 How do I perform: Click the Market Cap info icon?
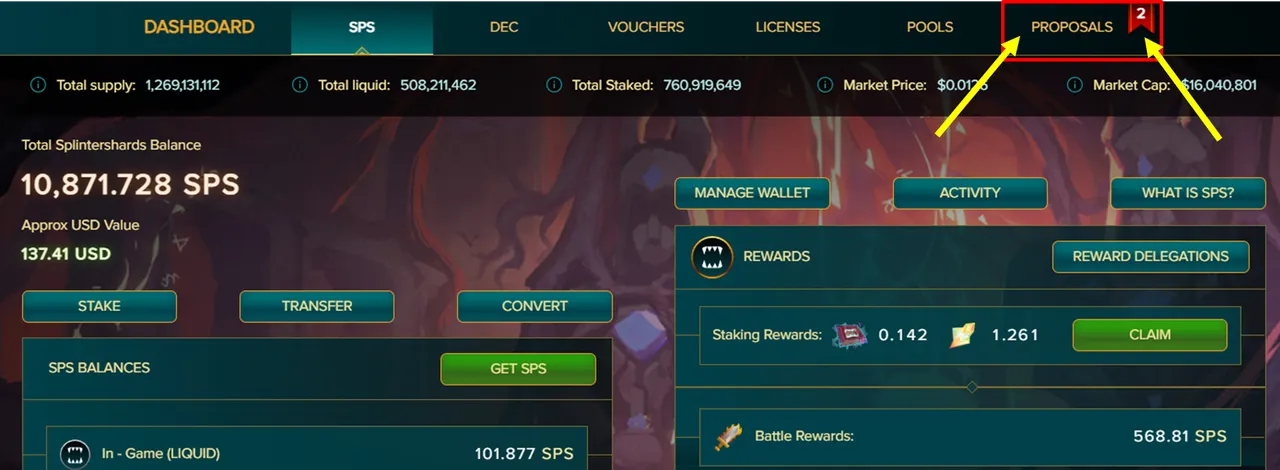[x=1075, y=85]
